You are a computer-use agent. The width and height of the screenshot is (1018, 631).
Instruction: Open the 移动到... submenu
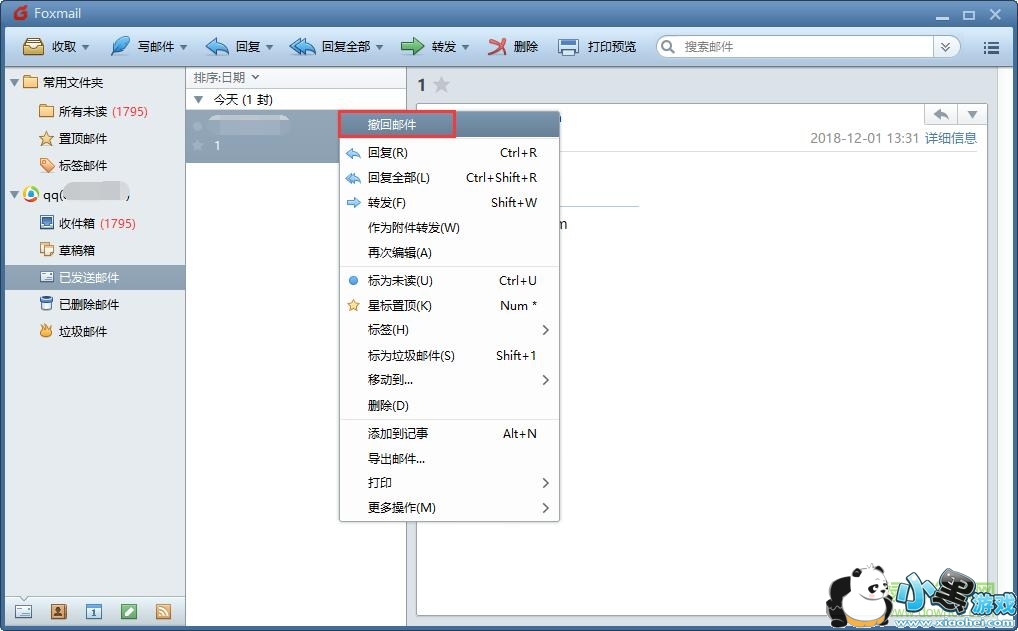point(449,380)
